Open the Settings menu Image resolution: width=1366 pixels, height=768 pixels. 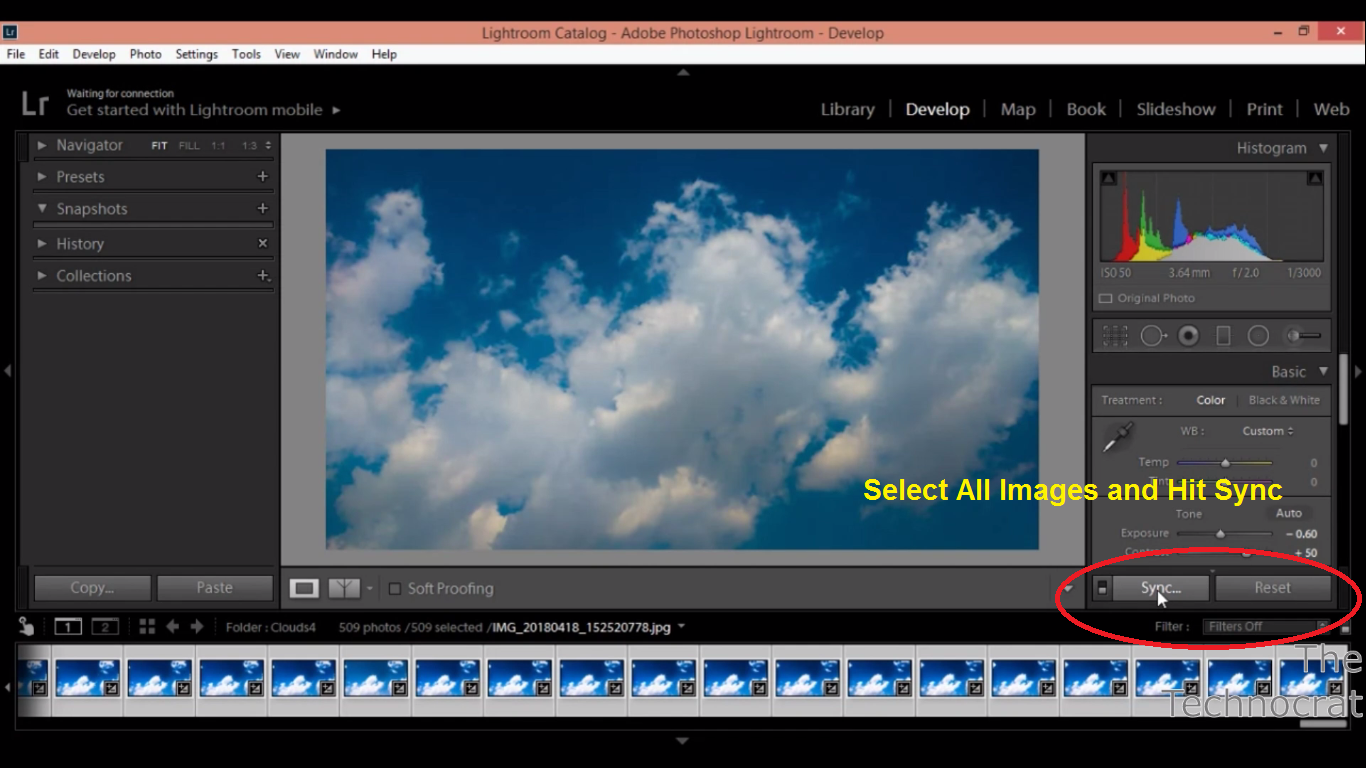pos(196,54)
